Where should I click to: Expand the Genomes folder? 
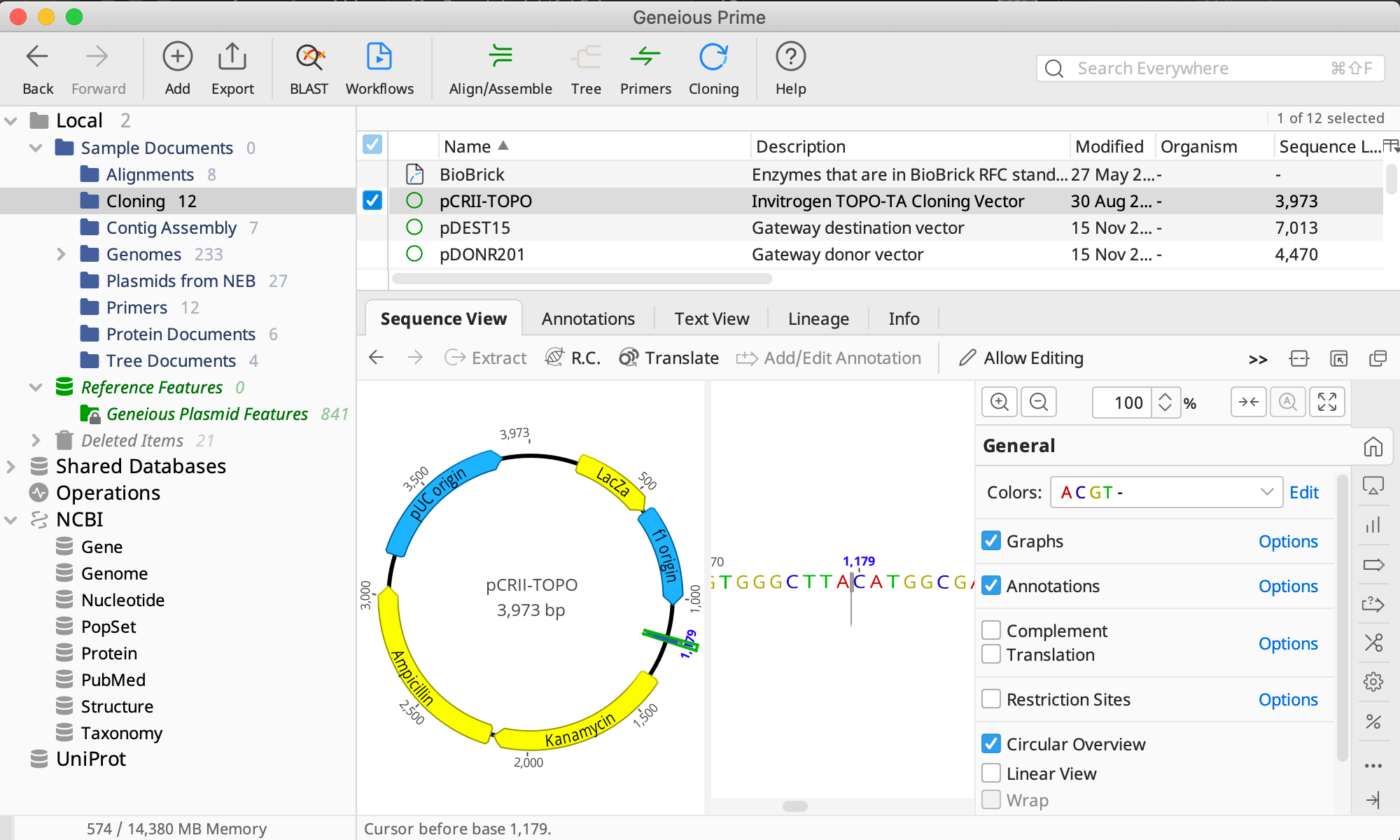(x=62, y=254)
